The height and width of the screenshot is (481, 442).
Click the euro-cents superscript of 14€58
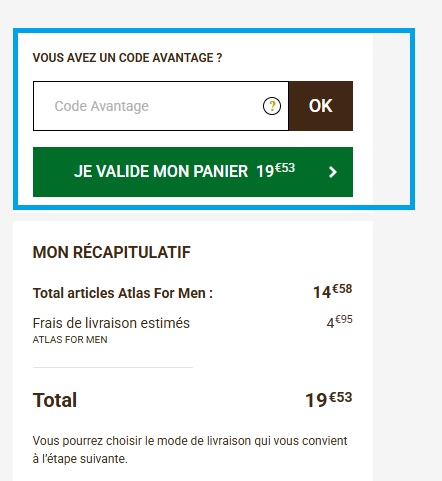click(x=342, y=288)
